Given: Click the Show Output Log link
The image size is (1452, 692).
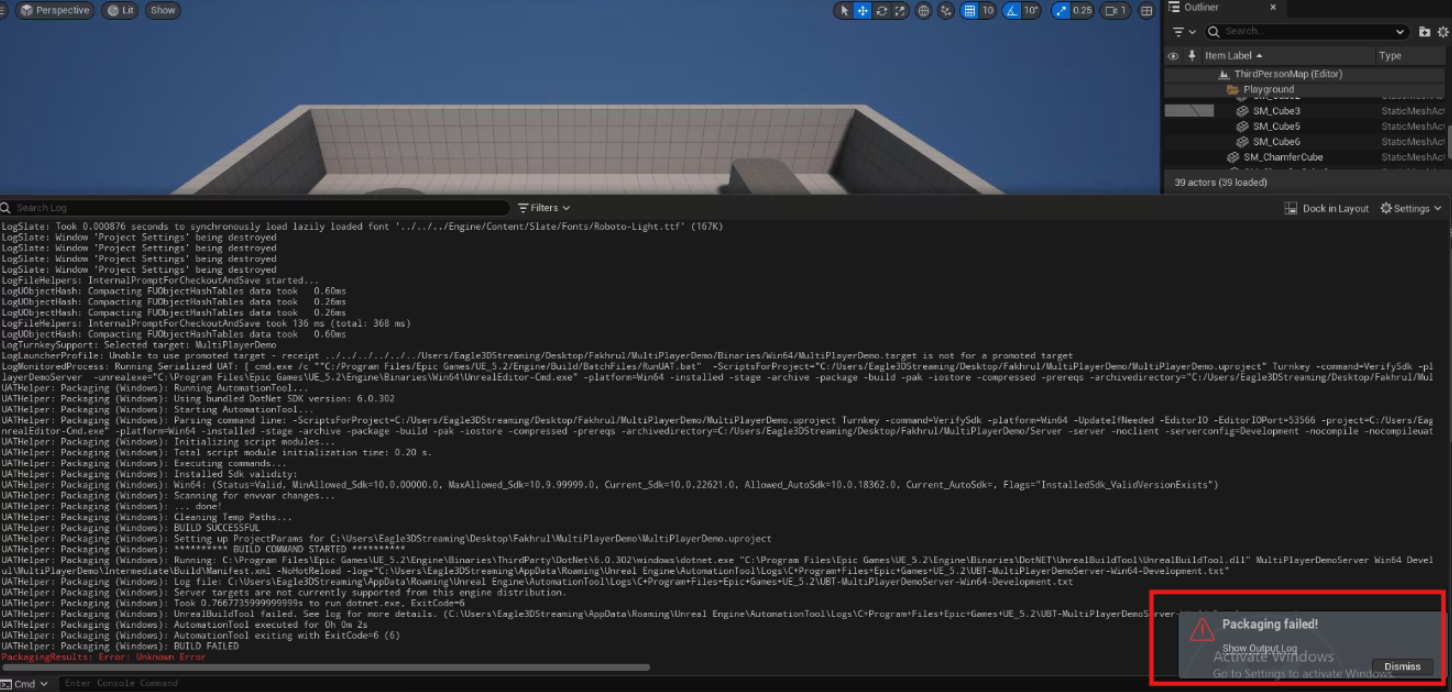Looking at the screenshot, I should point(1258,649).
